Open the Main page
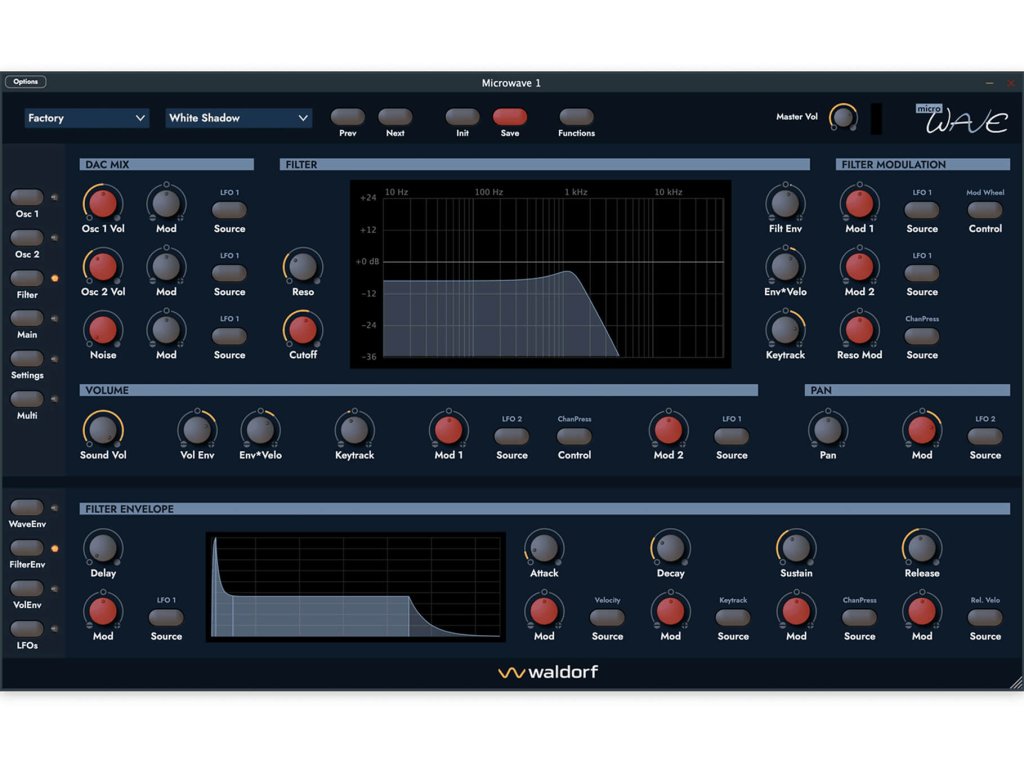The image size is (1024, 768). (27, 318)
